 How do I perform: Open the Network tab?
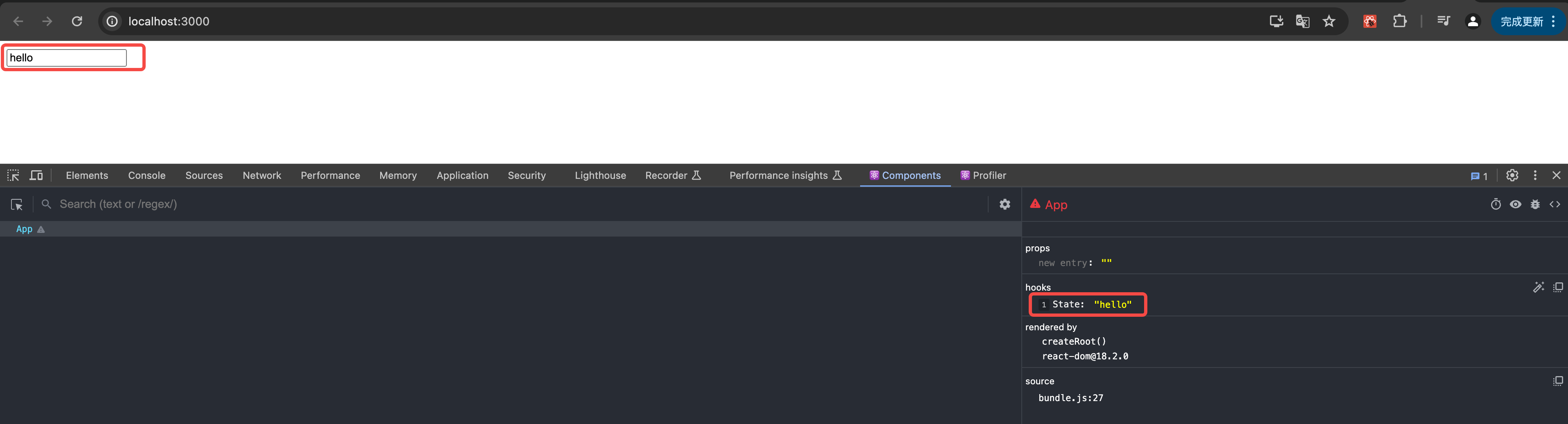coord(262,176)
